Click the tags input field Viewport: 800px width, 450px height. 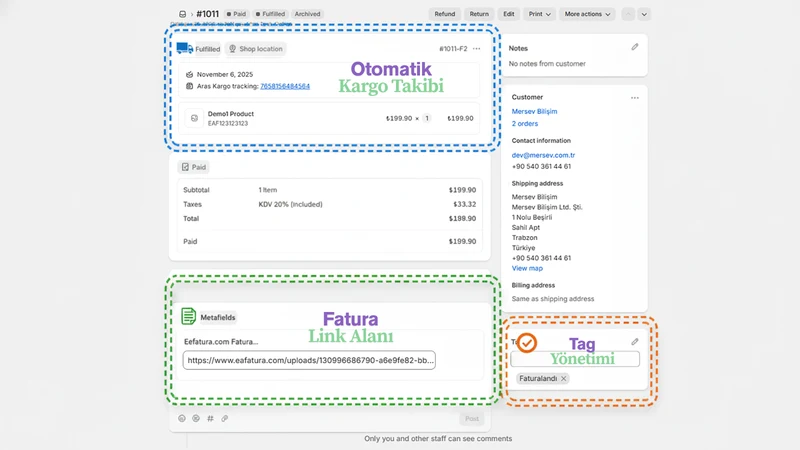[575, 359]
